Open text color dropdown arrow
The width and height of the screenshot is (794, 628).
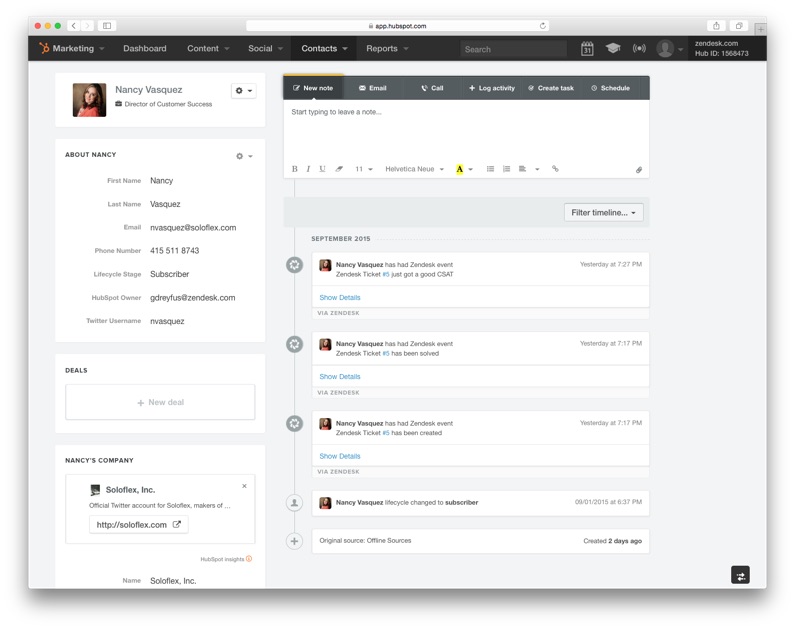(471, 169)
